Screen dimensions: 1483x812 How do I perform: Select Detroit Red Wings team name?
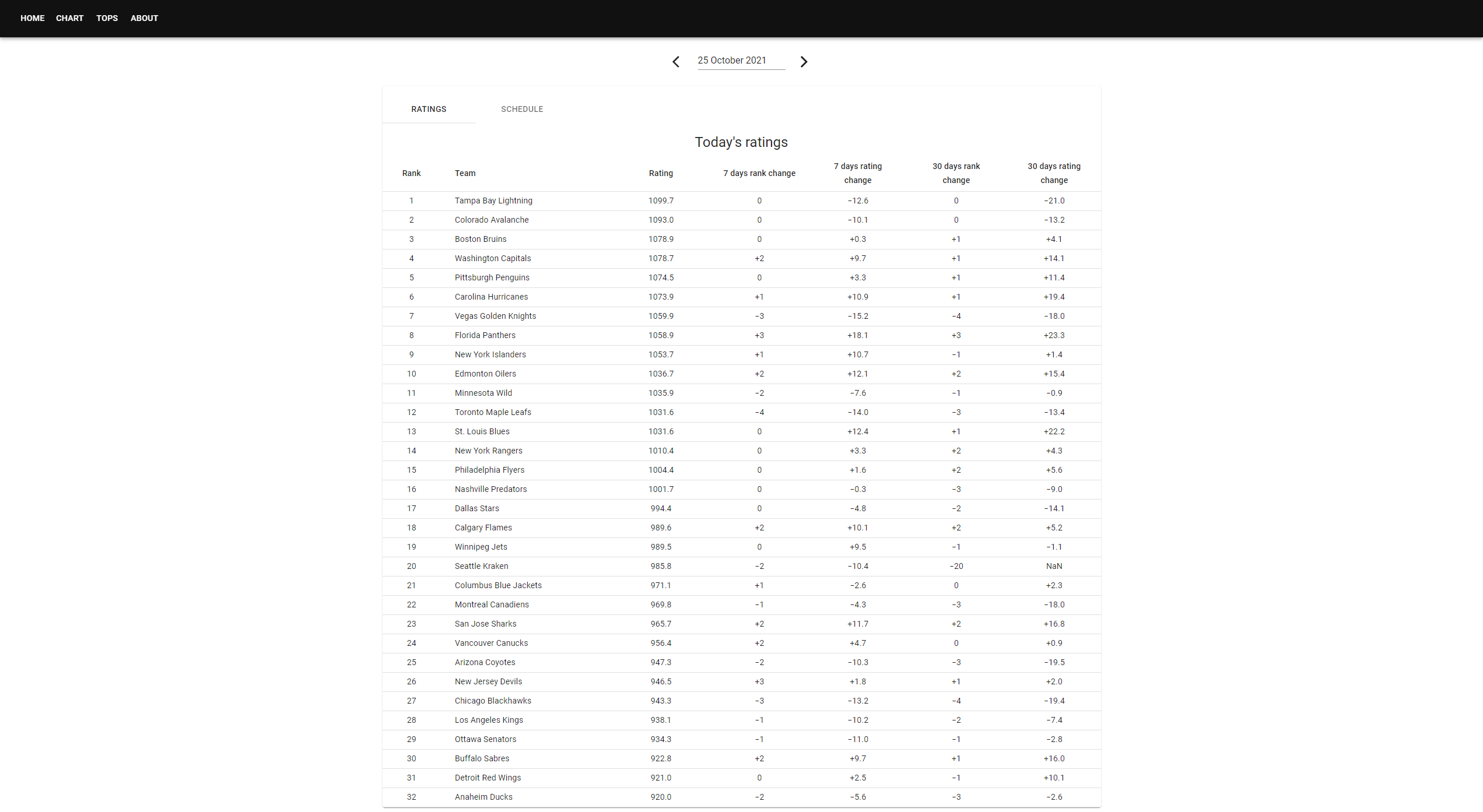(x=488, y=778)
